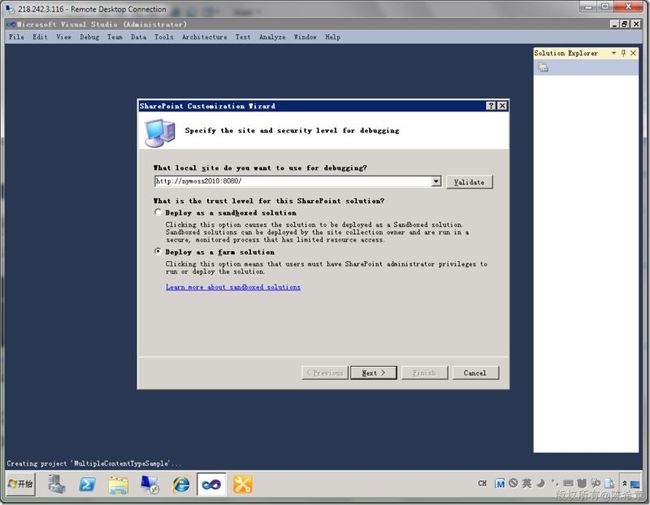
Task: Click the wizard computer header image
Action: 160,132
